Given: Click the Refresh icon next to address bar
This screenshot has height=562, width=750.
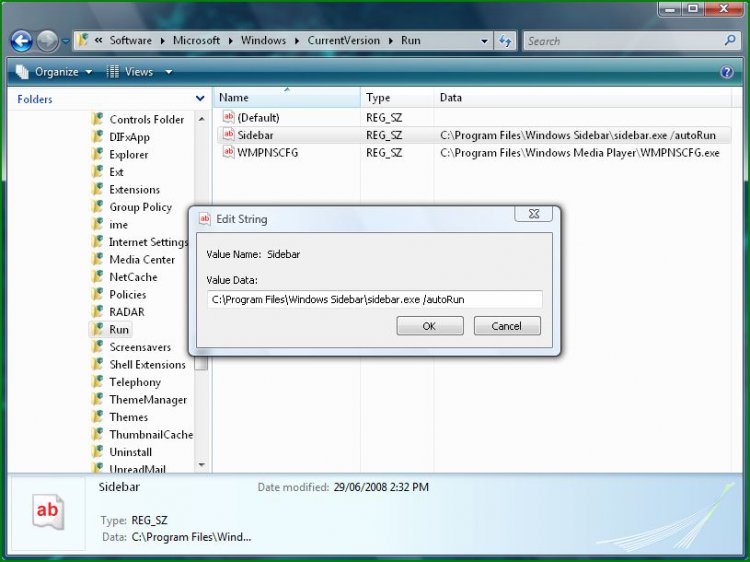Looking at the screenshot, I should click(x=506, y=41).
